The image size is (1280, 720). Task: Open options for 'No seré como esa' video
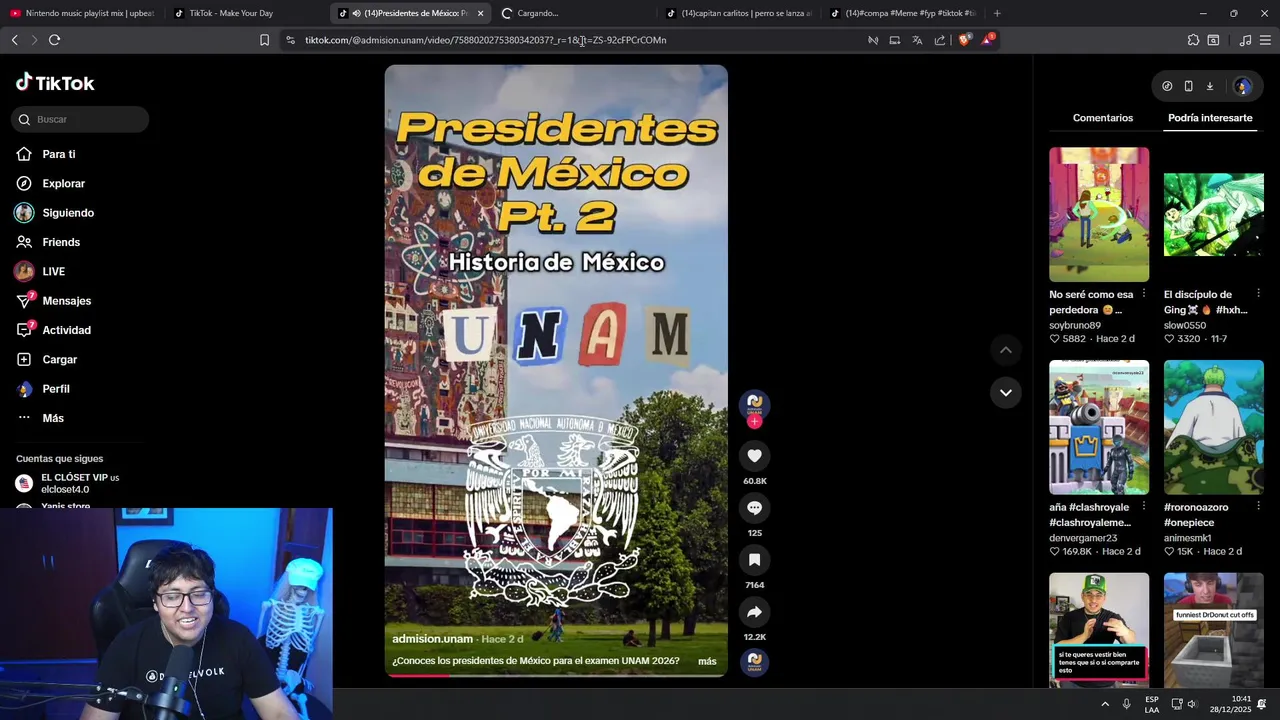tap(1144, 294)
